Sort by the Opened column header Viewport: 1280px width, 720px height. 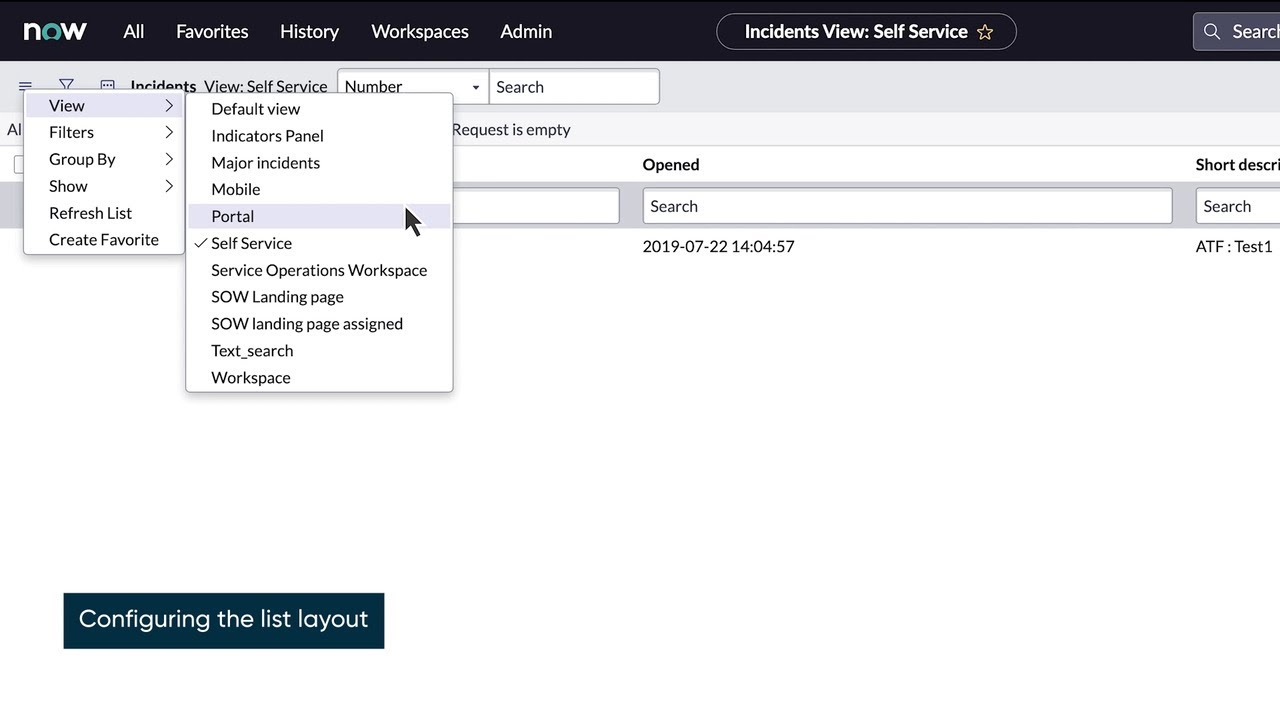click(x=671, y=165)
